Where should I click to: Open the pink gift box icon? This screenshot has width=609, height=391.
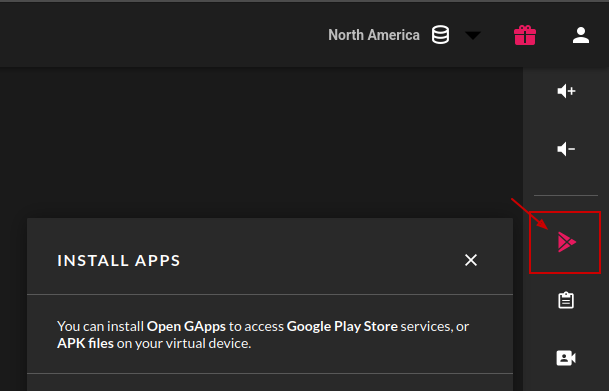click(525, 35)
